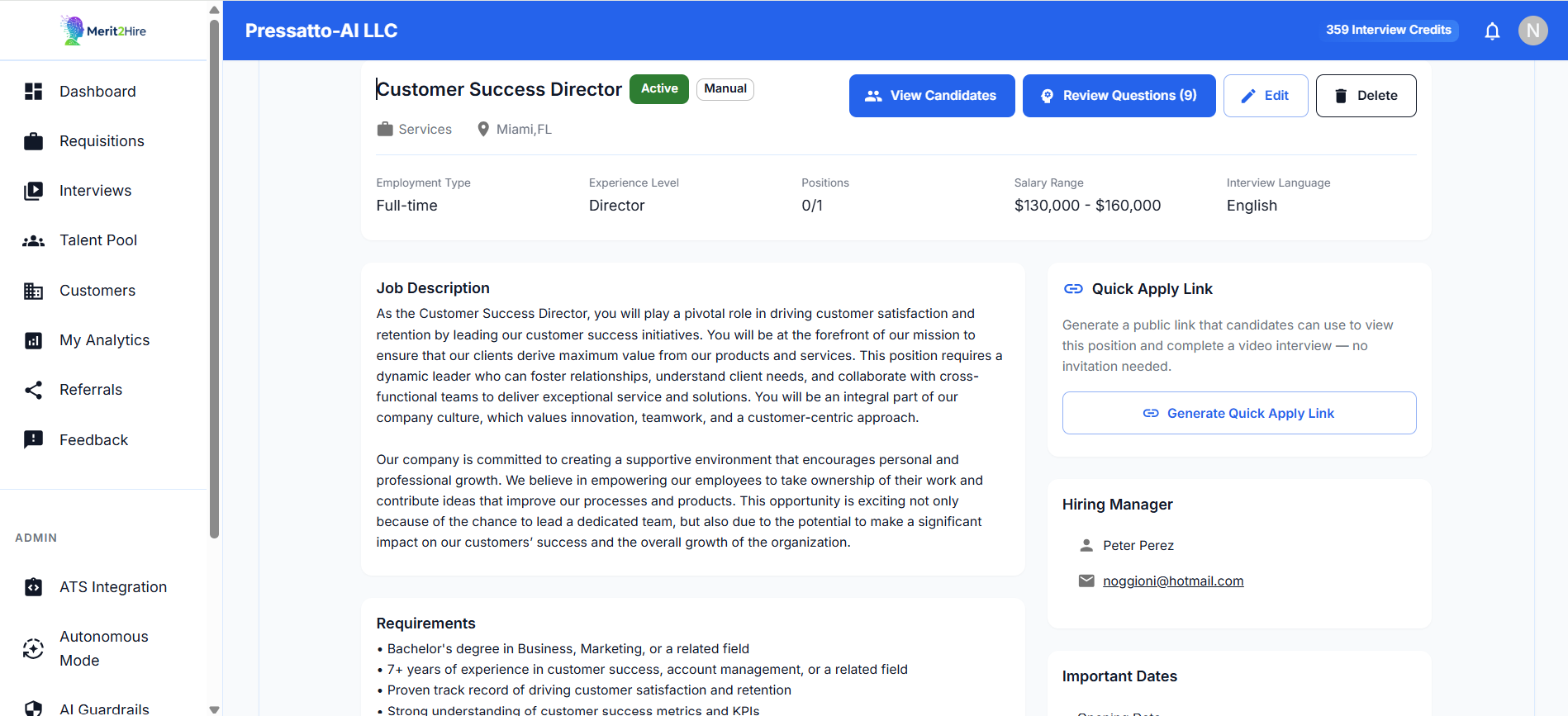Open the Customers menu item
The height and width of the screenshot is (716, 1568).
97,291
